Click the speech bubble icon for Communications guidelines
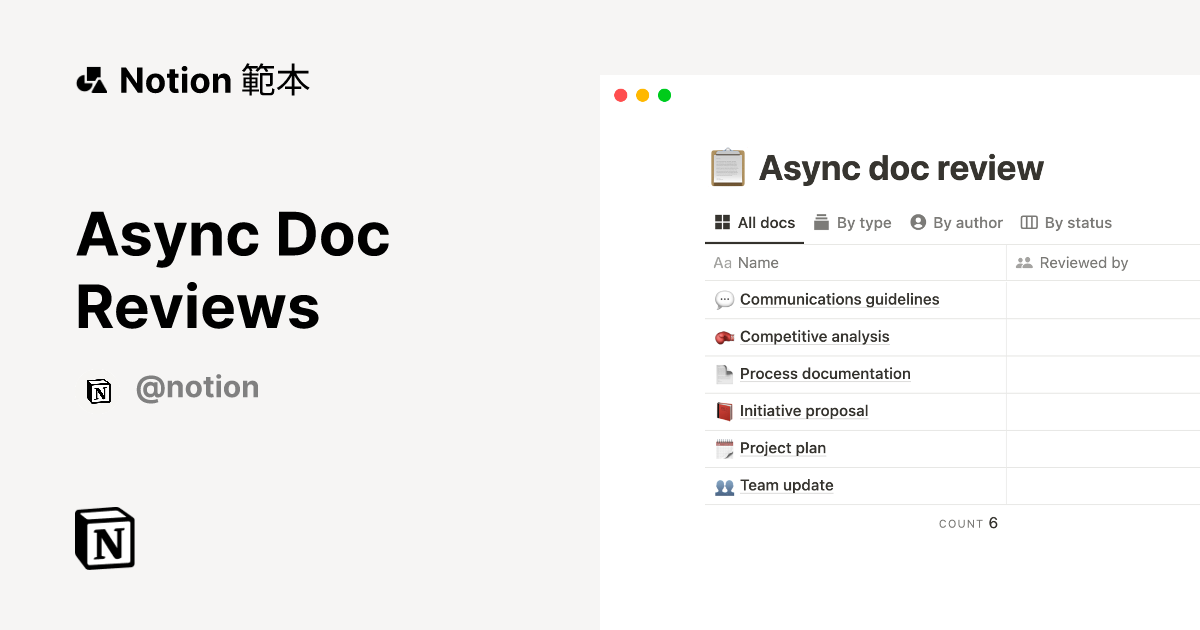Screen dimensions: 1200x630 (x=722, y=299)
